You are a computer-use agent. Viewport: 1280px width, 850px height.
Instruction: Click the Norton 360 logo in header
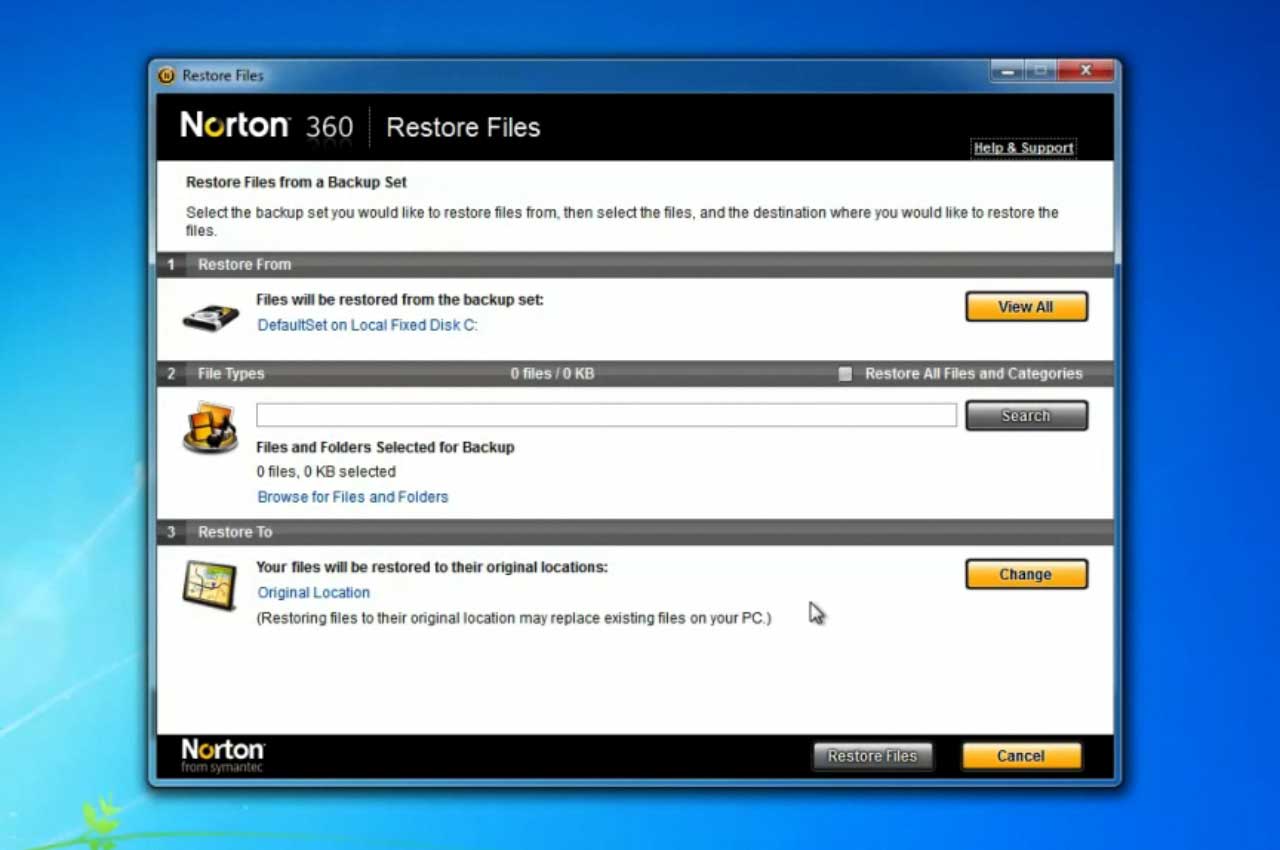pos(266,127)
